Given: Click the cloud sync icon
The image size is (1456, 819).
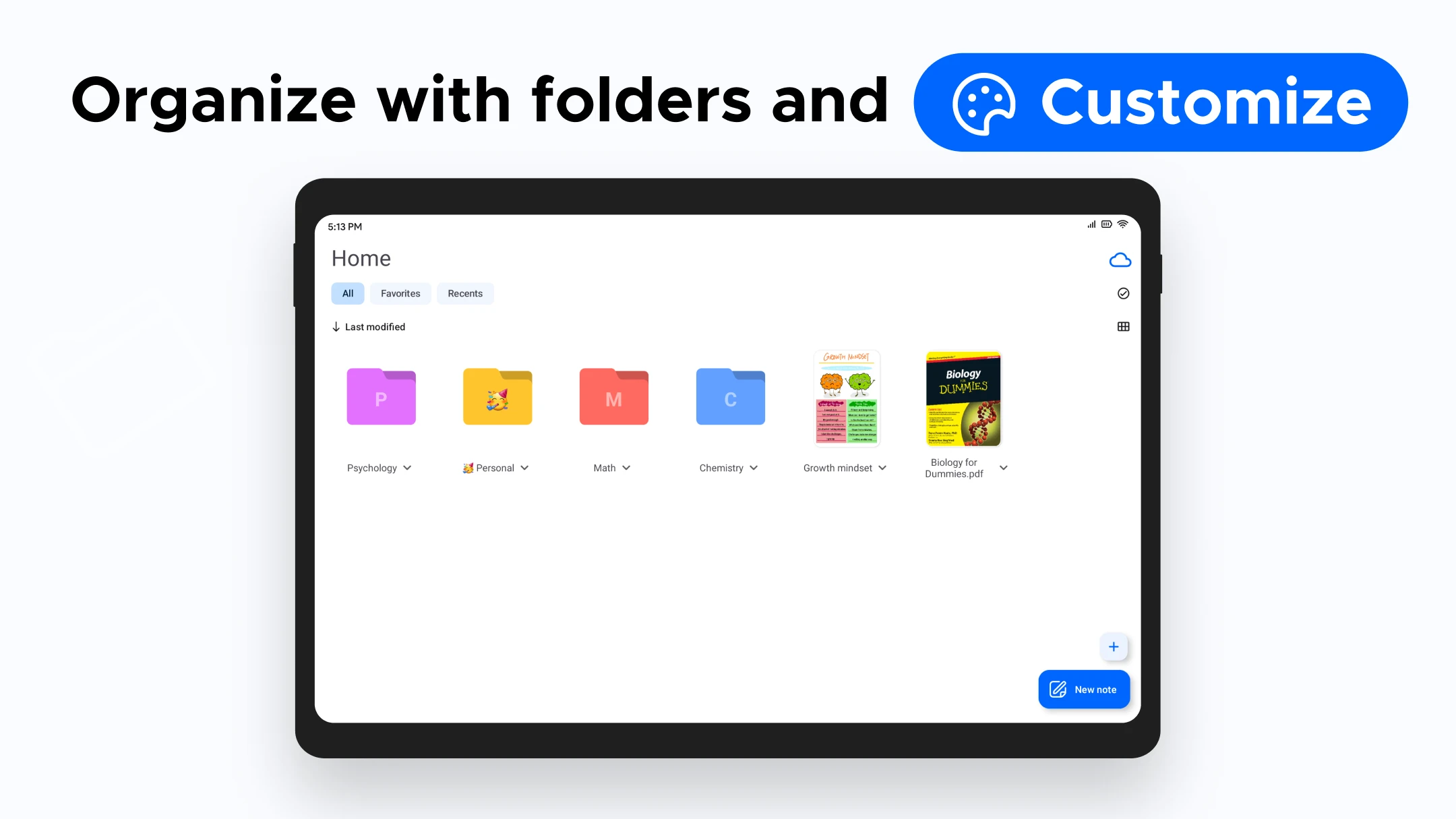Looking at the screenshot, I should click(1119, 260).
